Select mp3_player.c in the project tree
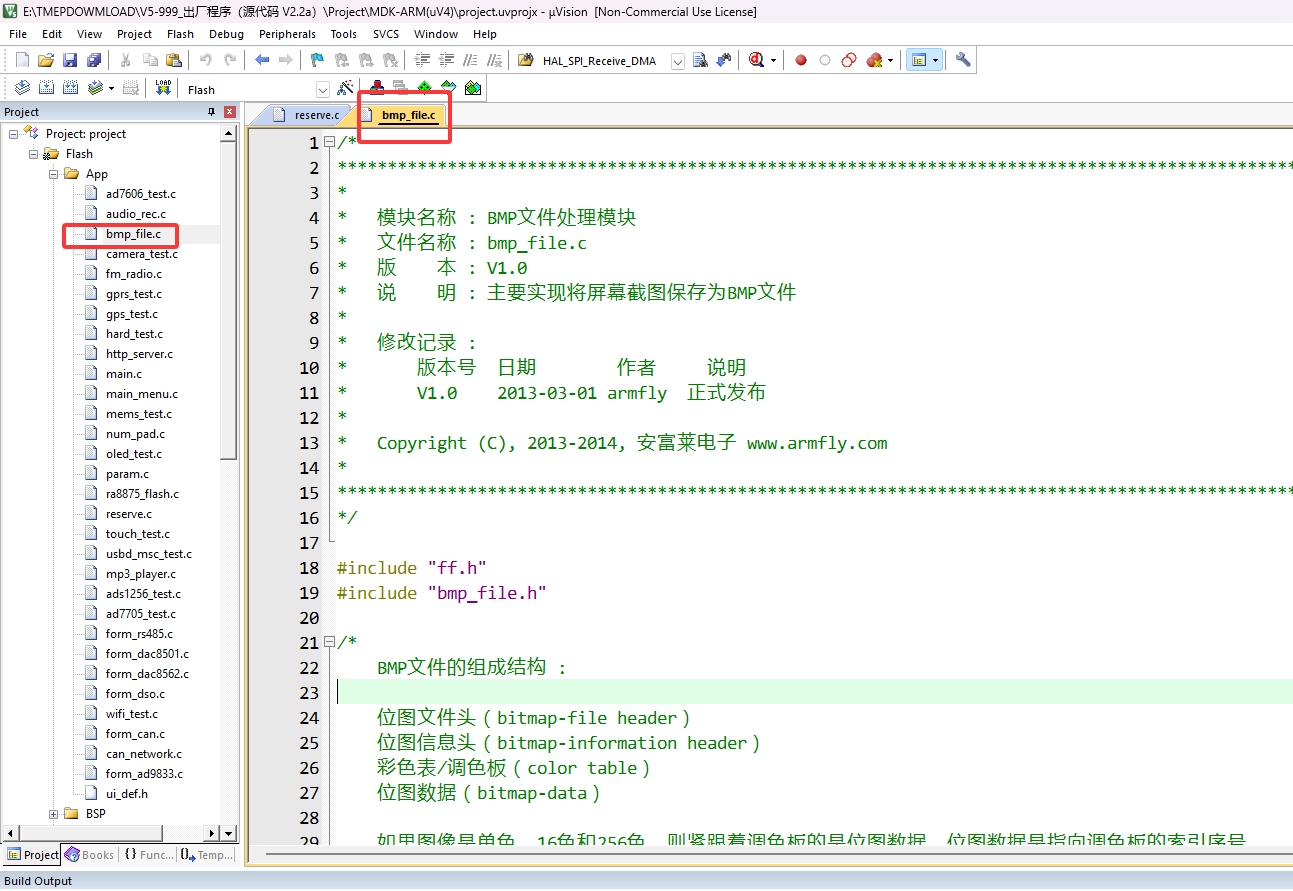Viewport: 1293px width, 891px height. pyautogui.click(x=141, y=574)
